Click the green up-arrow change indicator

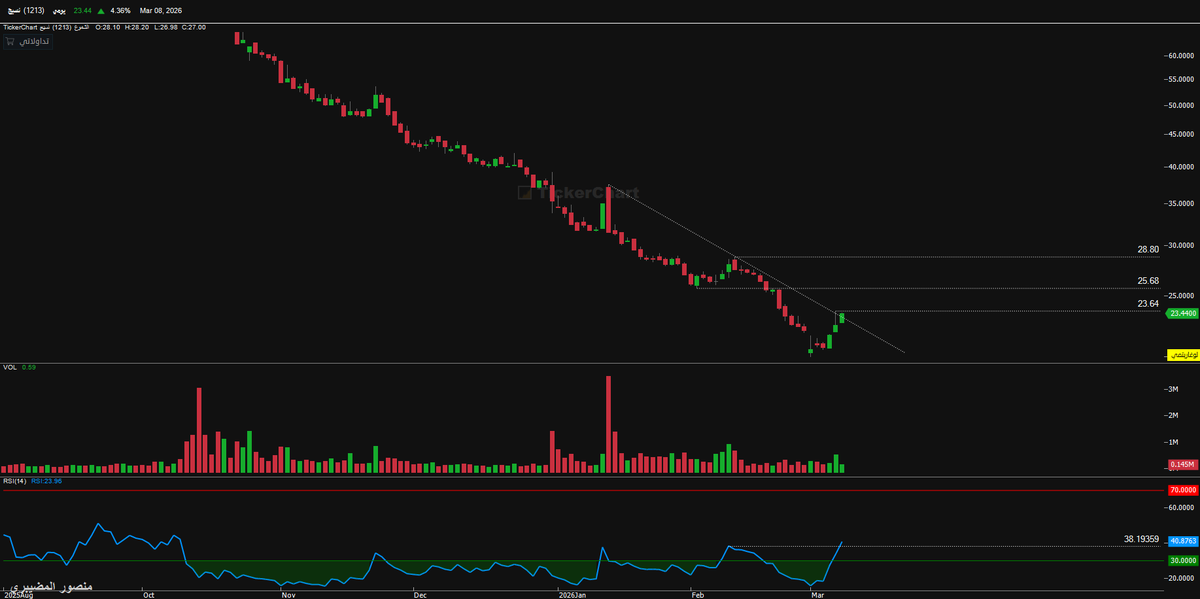click(x=101, y=11)
